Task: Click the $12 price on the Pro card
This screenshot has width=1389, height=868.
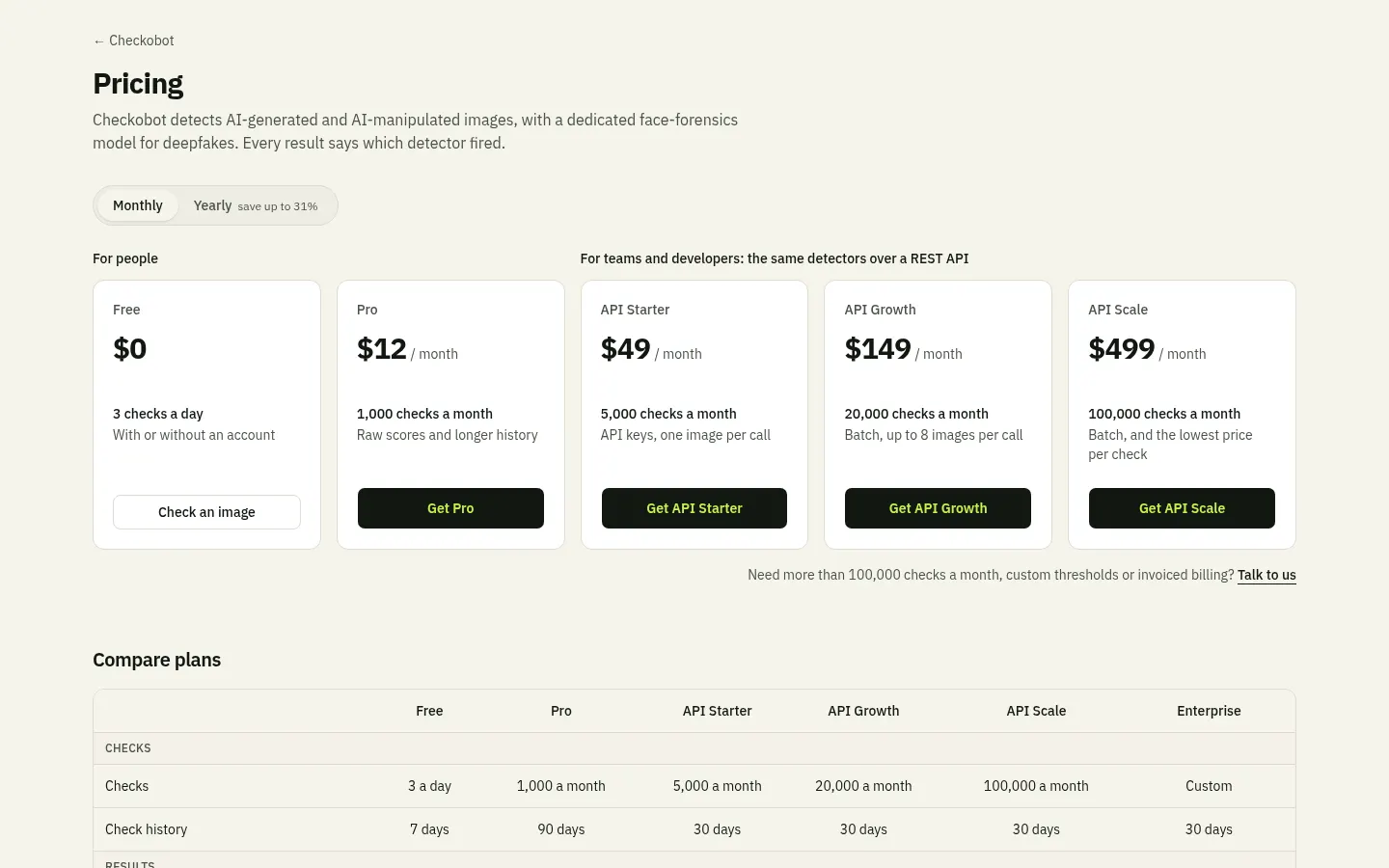Action: point(382,348)
